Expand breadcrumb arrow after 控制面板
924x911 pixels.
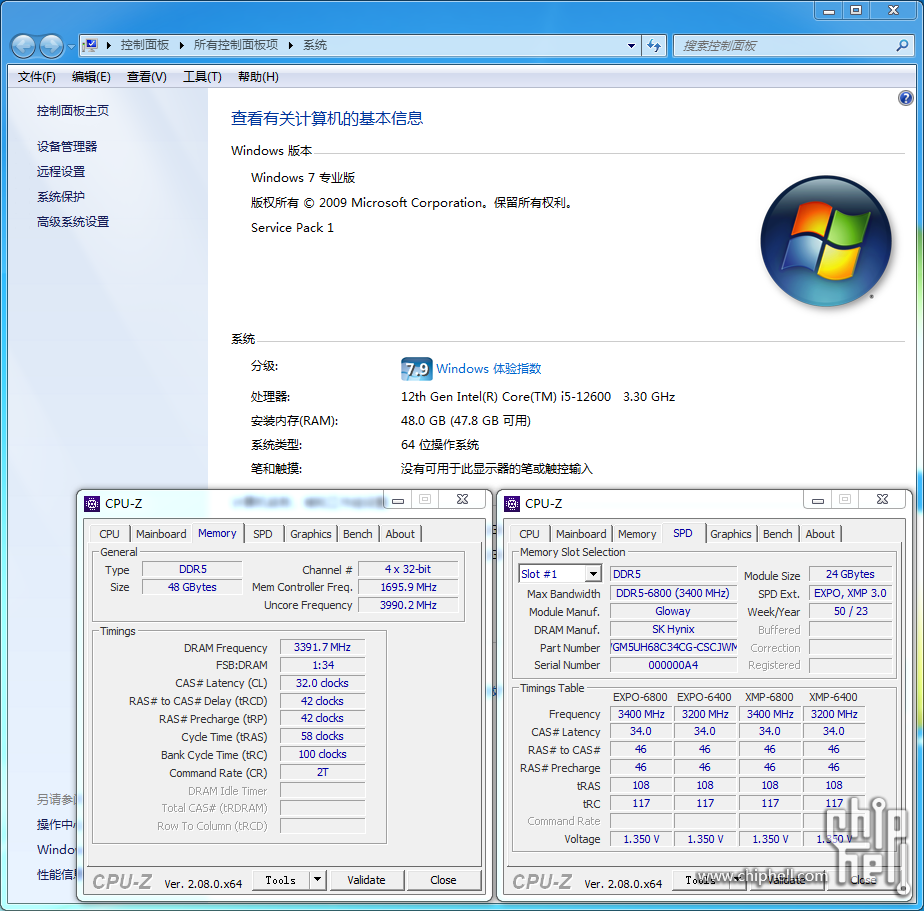click(182, 45)
